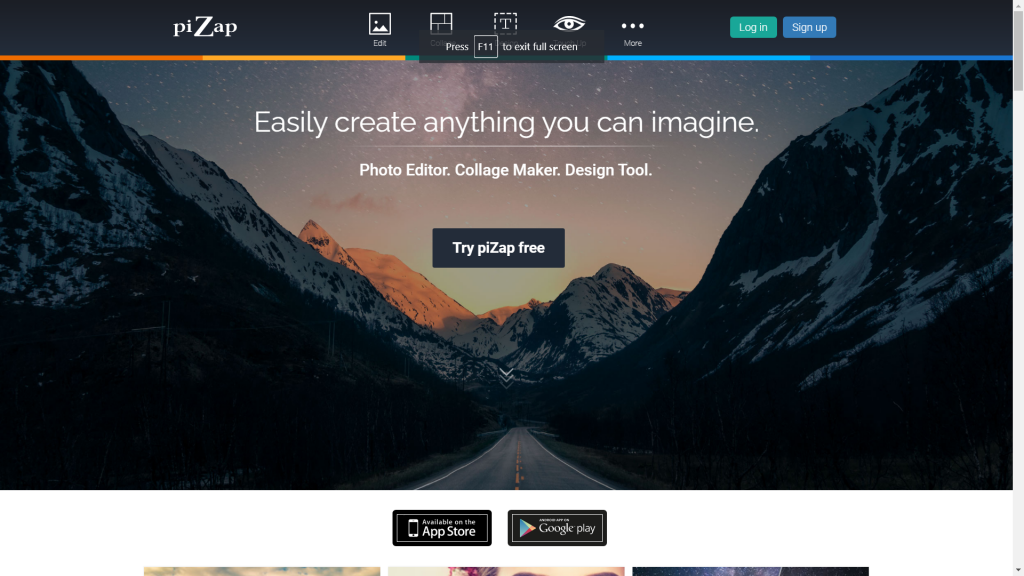Select the Design text-box icon
The image size is (1024, 576).
pyautogui.click(x=505, y=23)
